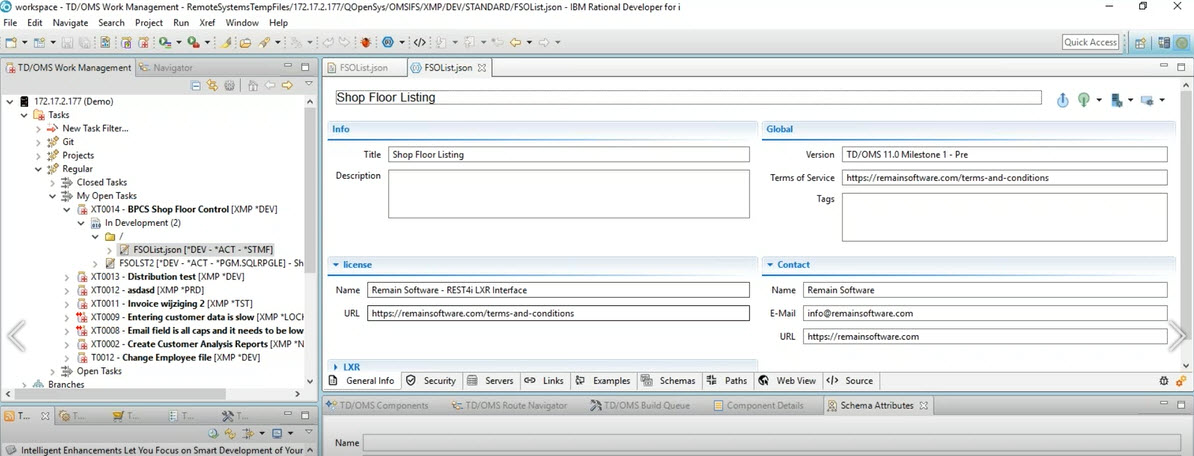The height and width of the screenshot is (456, 1194).
Task: Open dropdown next to green download icon
Action: [1100, 100]
